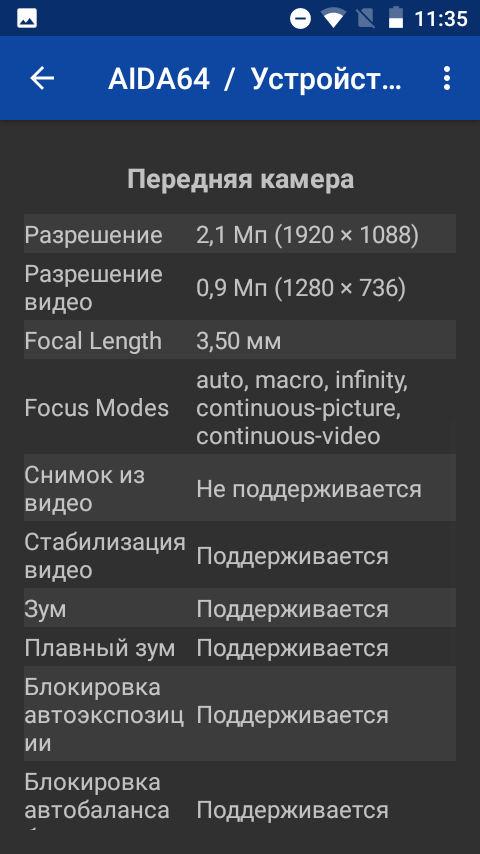
Task: Tap the no-SIM card status icon
Action: click(x=365, y=18)
